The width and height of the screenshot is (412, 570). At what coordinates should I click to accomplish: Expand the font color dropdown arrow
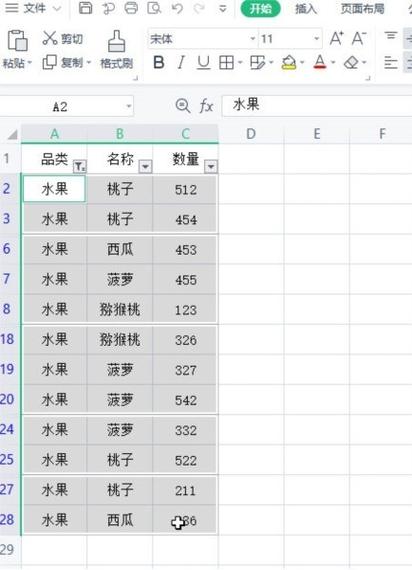(x=333, y=63)
